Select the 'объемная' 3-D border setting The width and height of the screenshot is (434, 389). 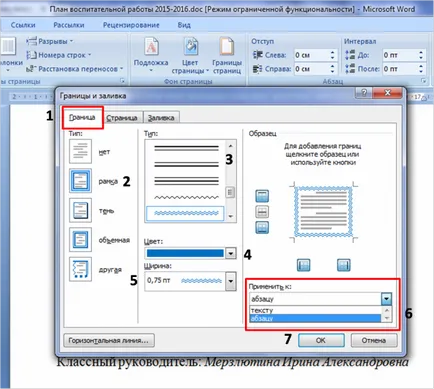tap(80, 239)
